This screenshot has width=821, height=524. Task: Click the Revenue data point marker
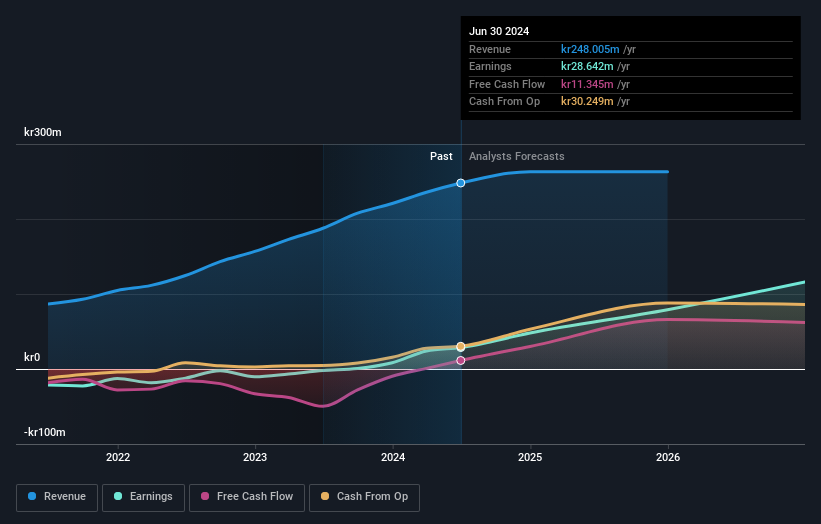point(460,183)
